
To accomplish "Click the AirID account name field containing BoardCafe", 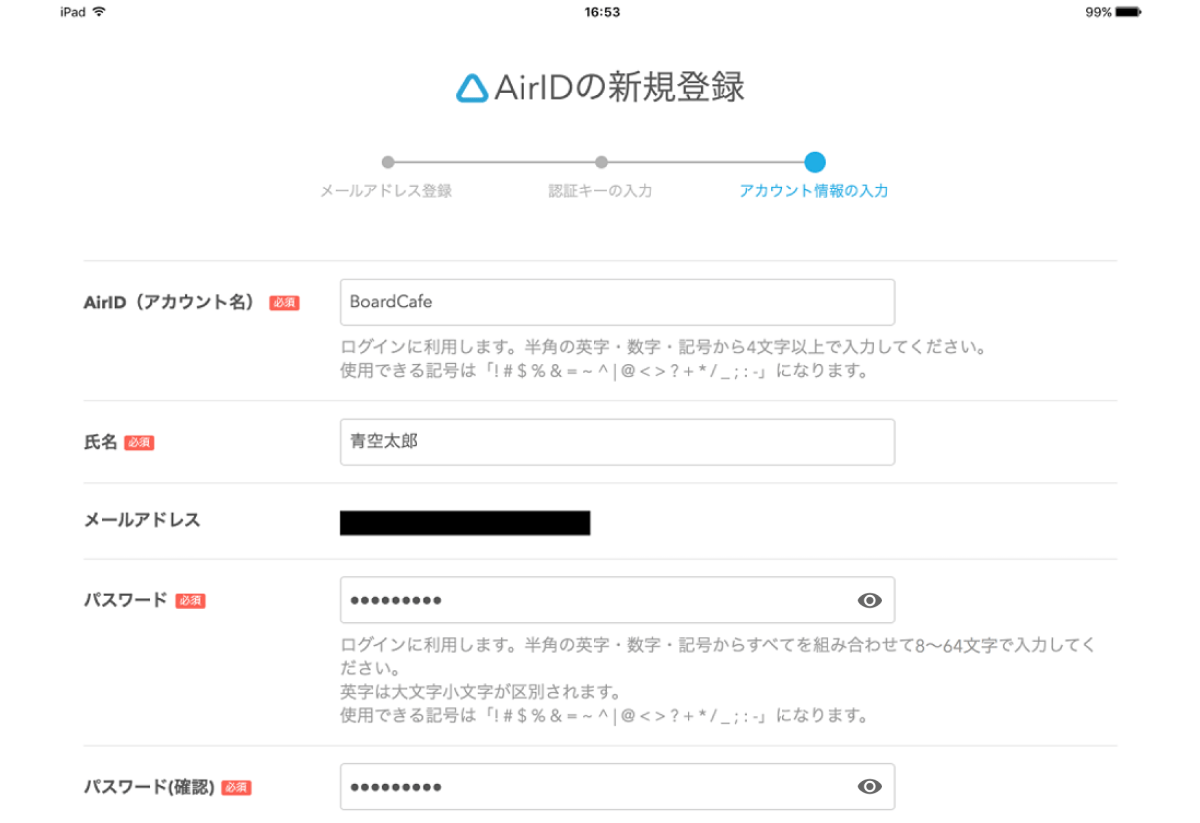I will tap(617, 302).
